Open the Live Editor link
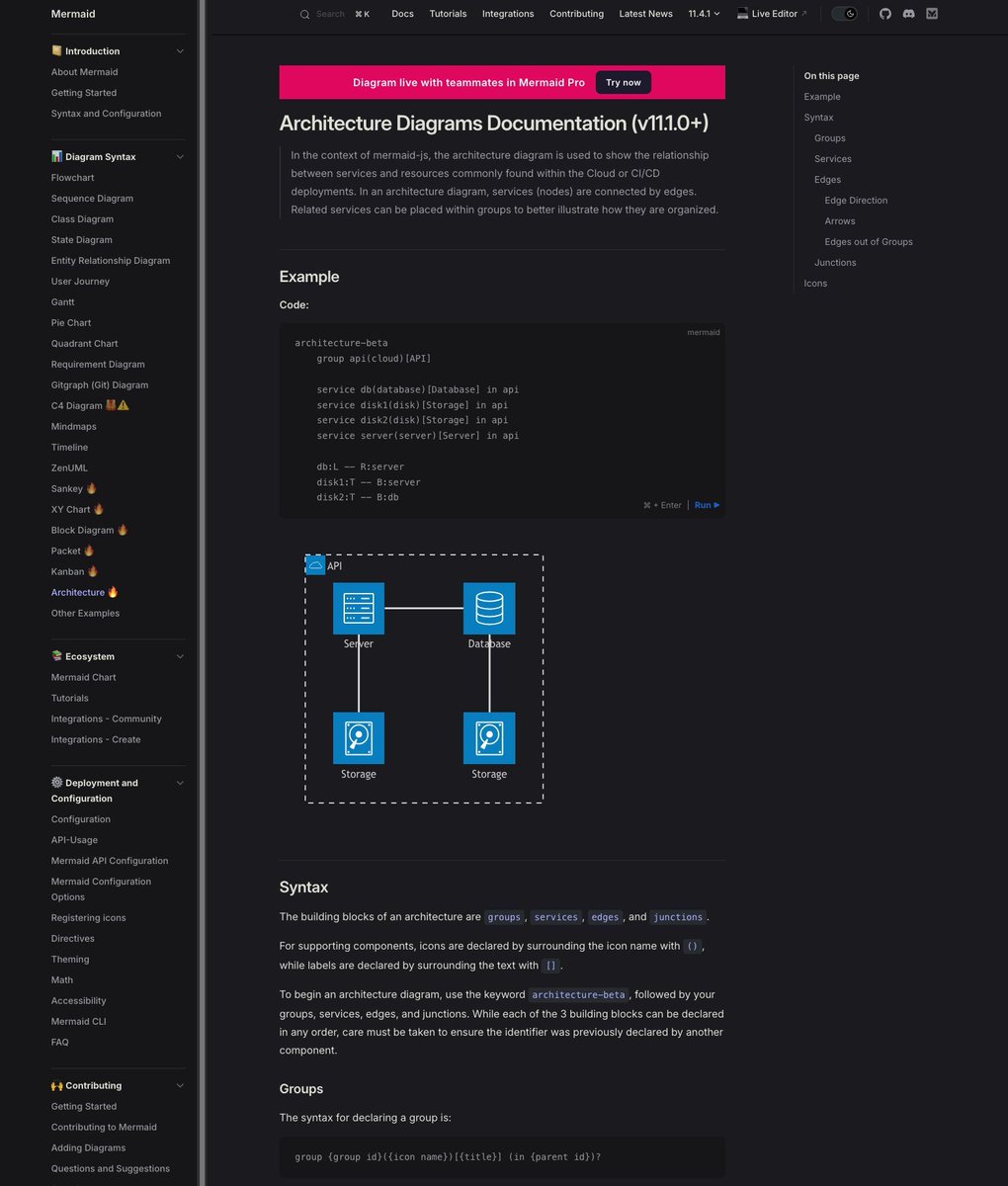This screenshot has width=1008, height=1186. click(772, 14)
